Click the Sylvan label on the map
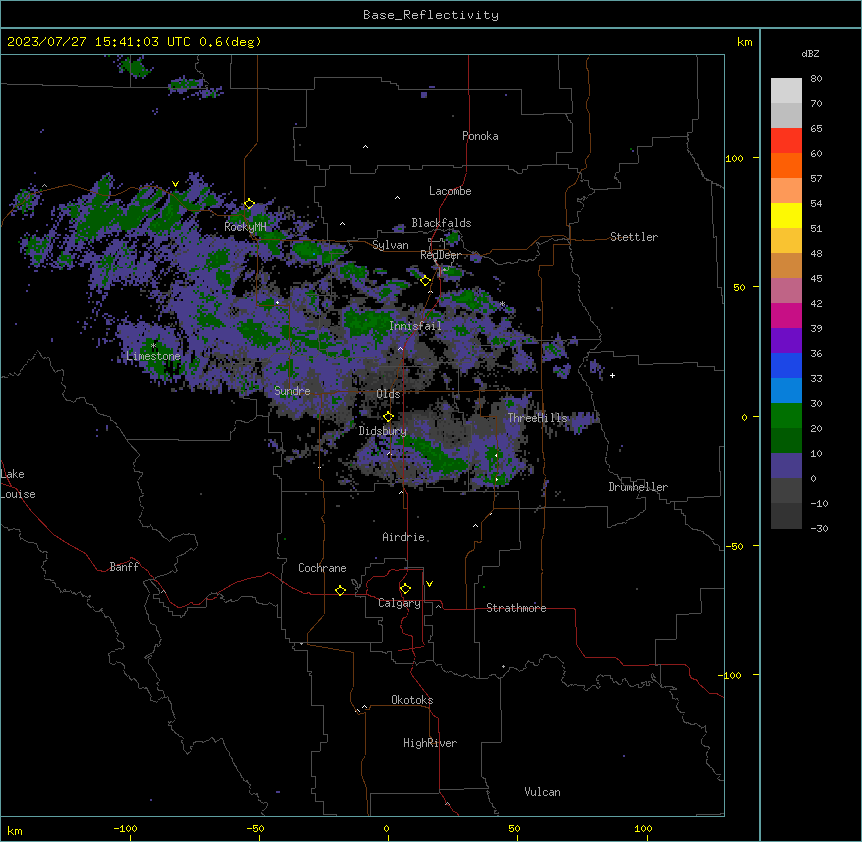This screenshot has width=862, height=842. (390, 245)
